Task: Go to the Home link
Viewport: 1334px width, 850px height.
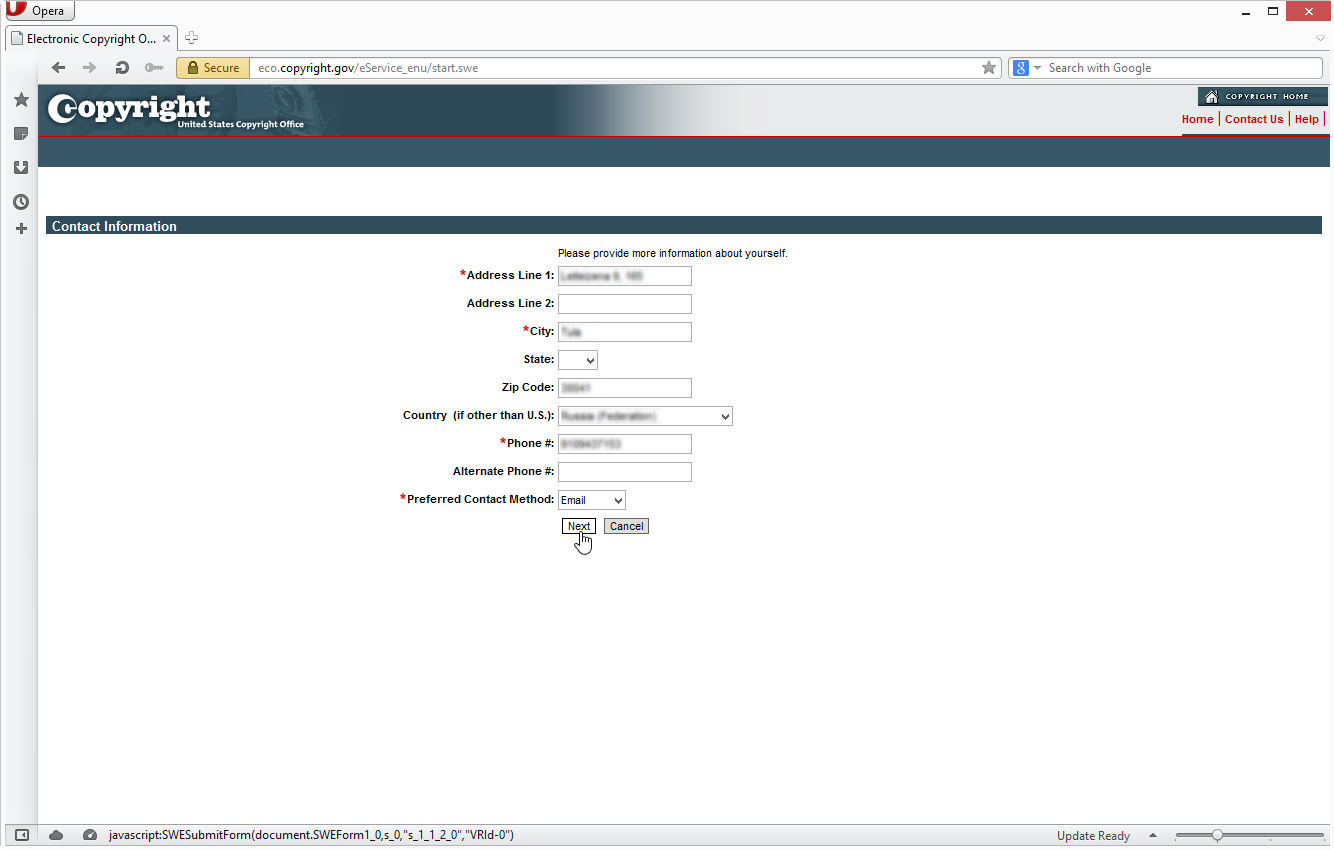Action: [1197, 119]
